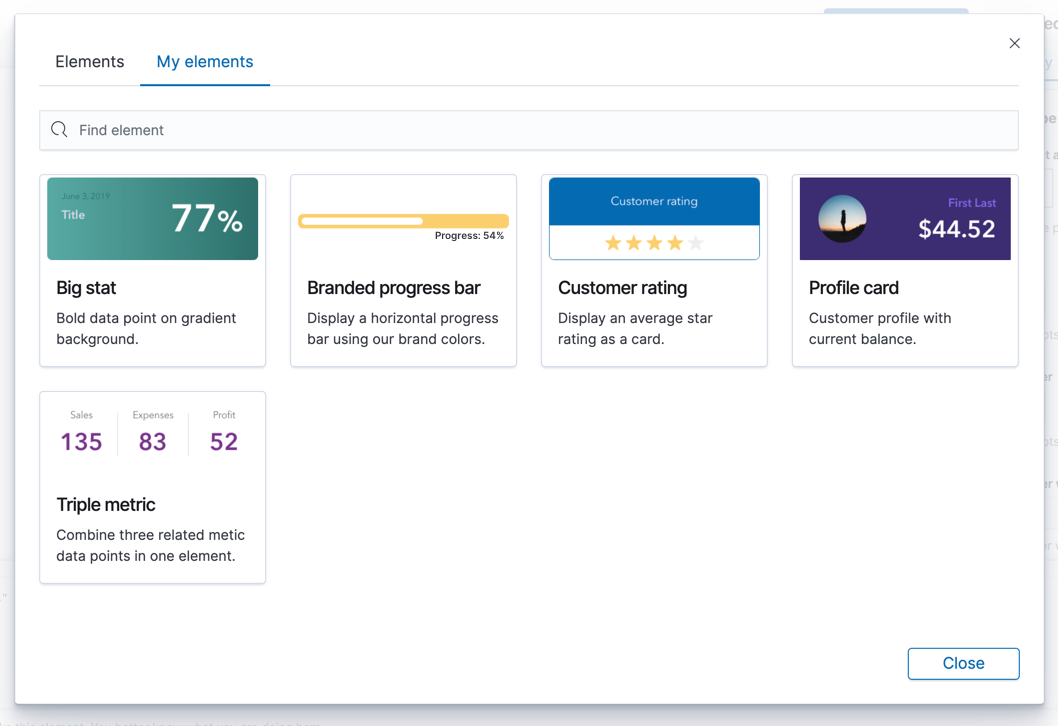Image resolution: width=1058 pixels, height=726 pixels.
Task: Click the yellow progress bar preview
Action: click(x=403, y=221)
